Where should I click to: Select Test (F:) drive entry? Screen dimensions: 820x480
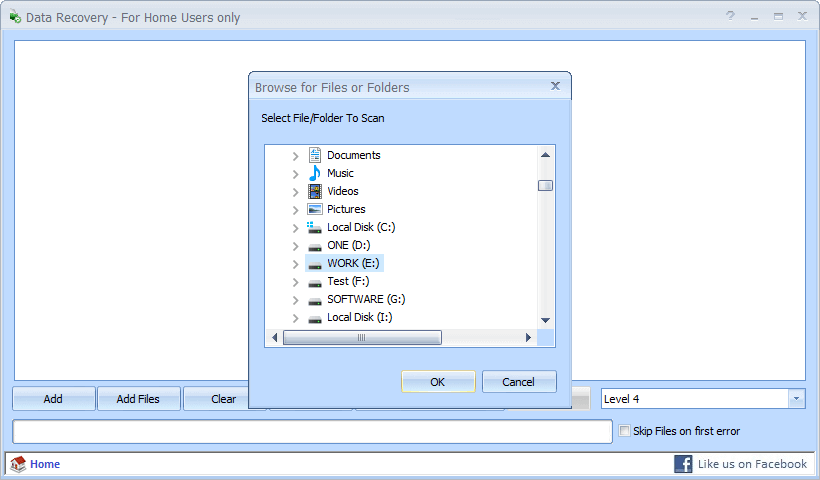click(347, 281)
